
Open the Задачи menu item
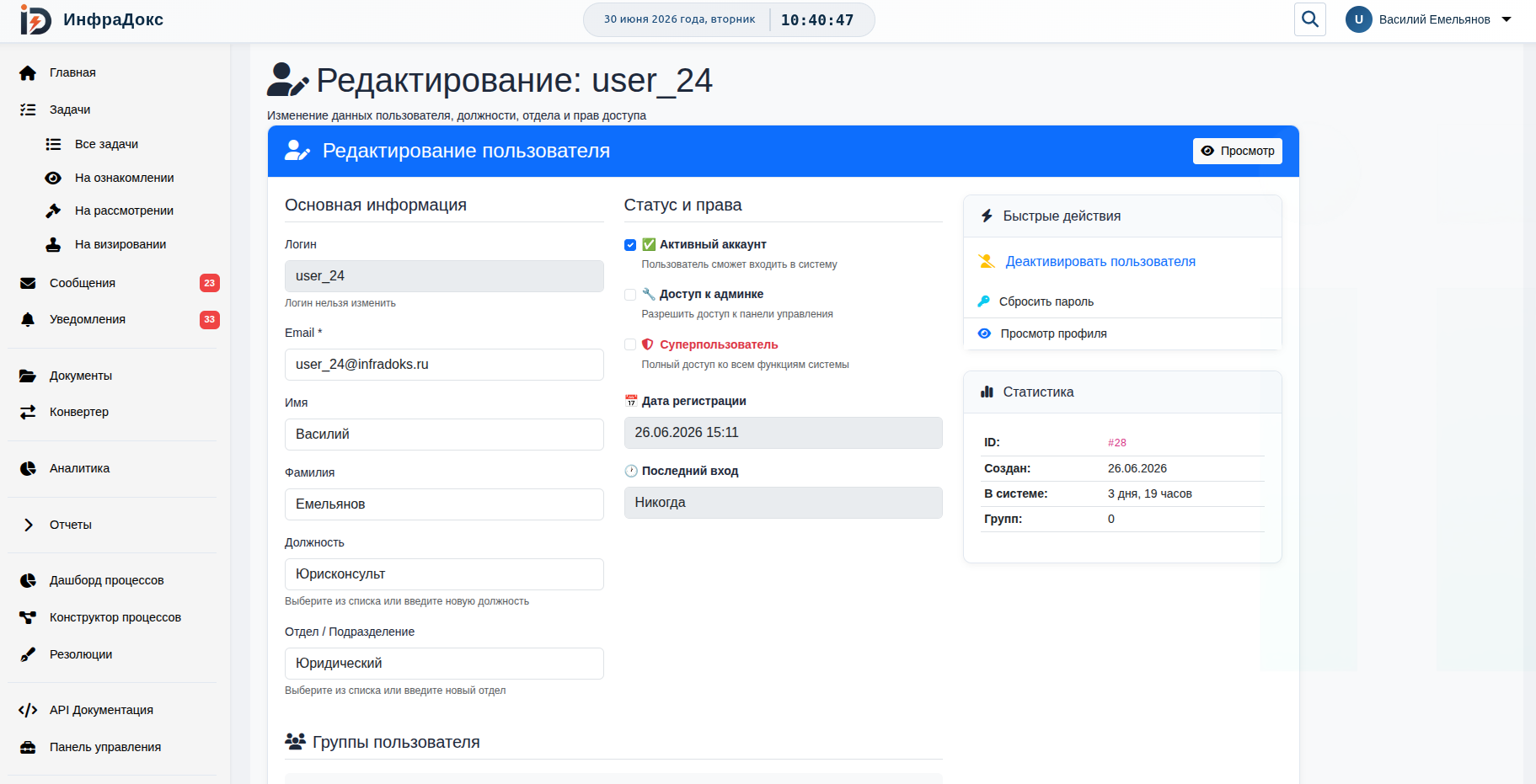pos(70,109)
